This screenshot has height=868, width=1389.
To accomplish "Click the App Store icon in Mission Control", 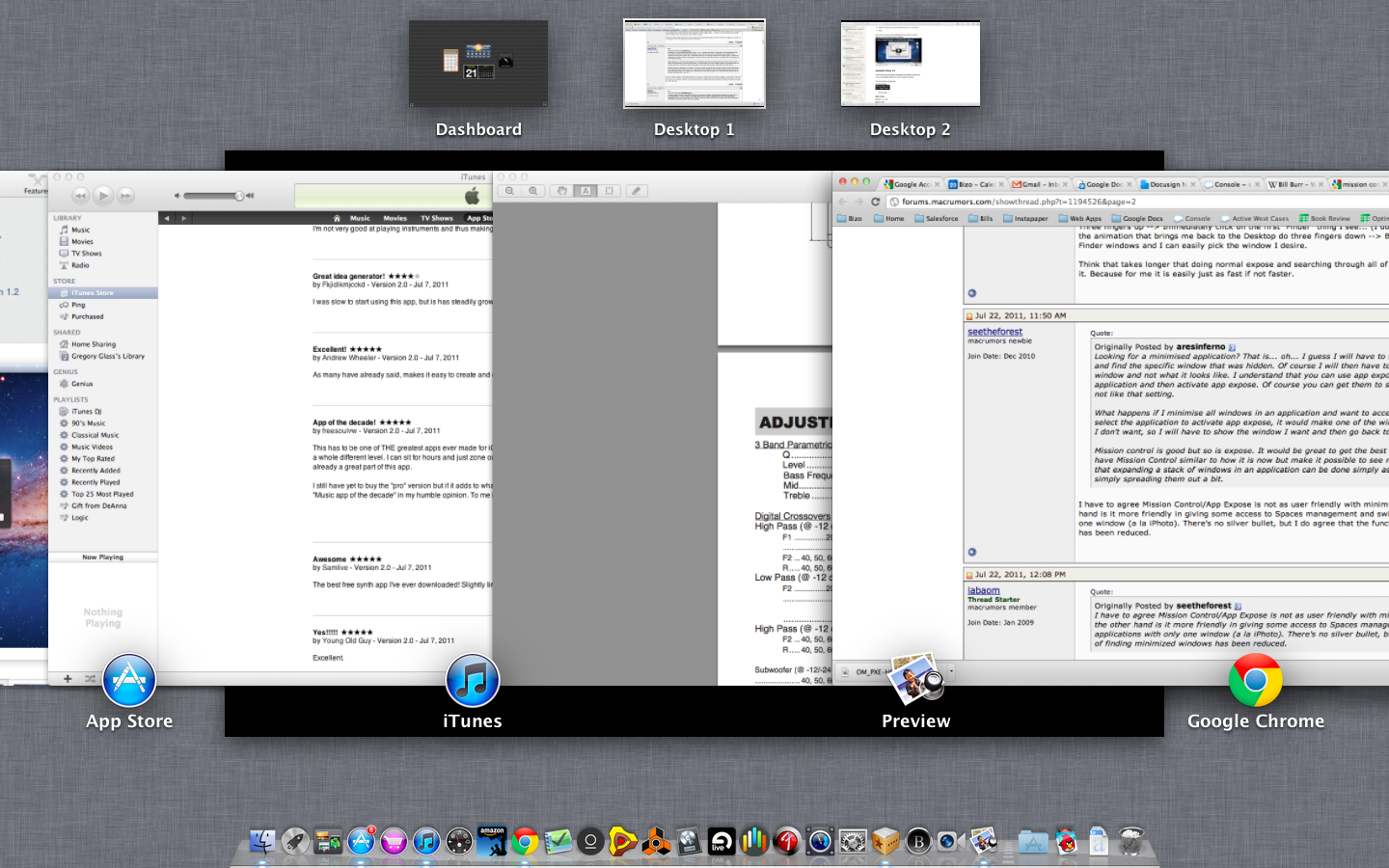I will 129,680.
